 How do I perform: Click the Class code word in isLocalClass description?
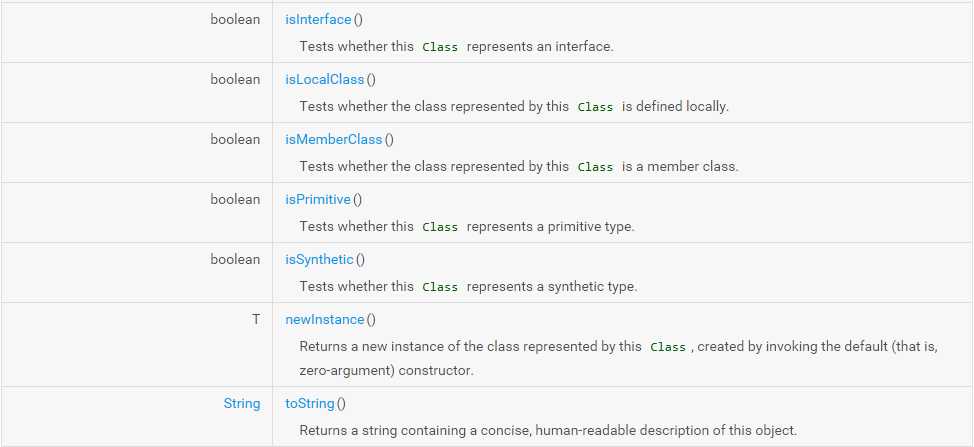click(x=595, y=107)
